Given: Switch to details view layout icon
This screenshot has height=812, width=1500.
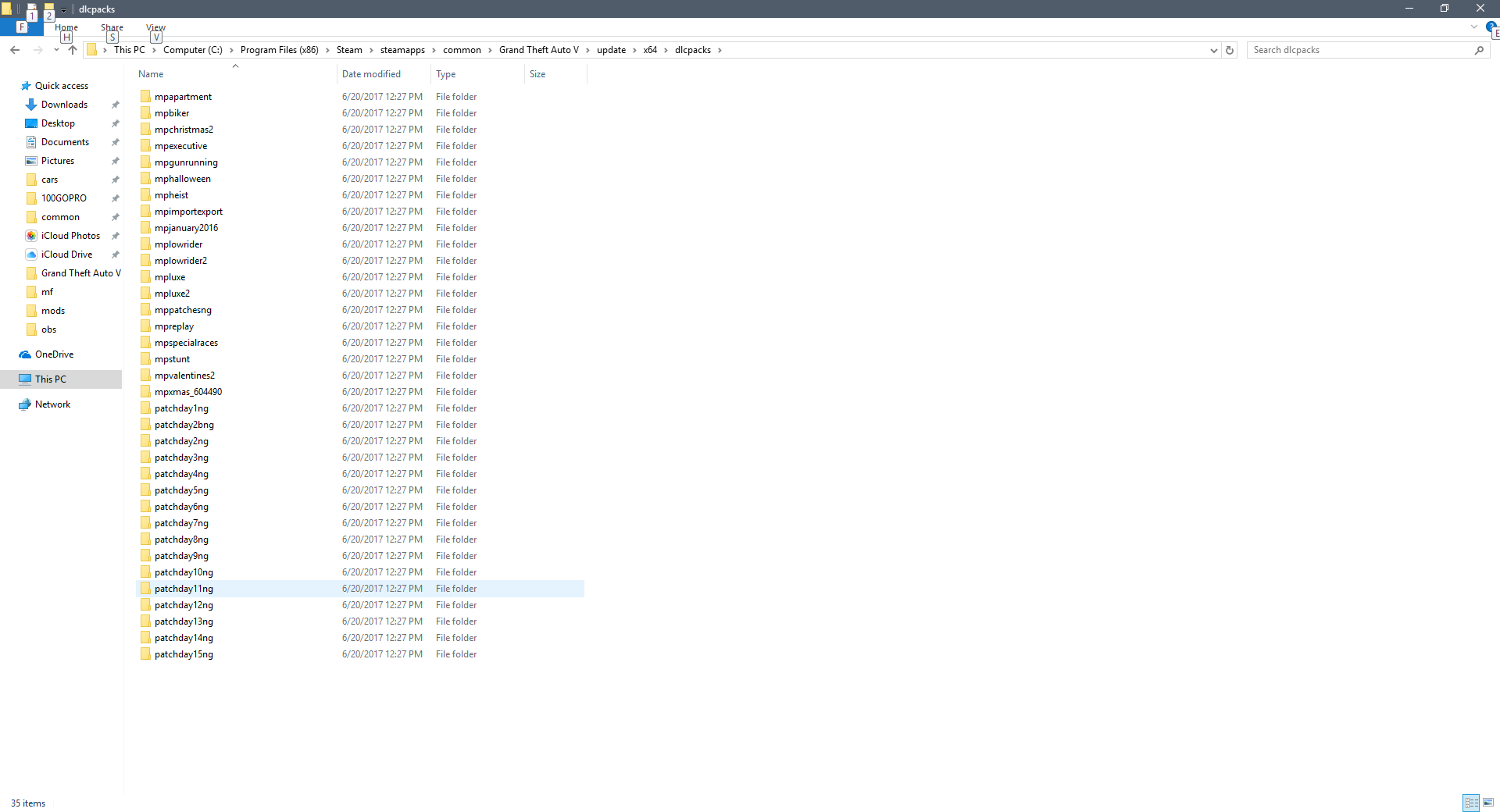Looking at the screenshot, I should [1471, 803].
